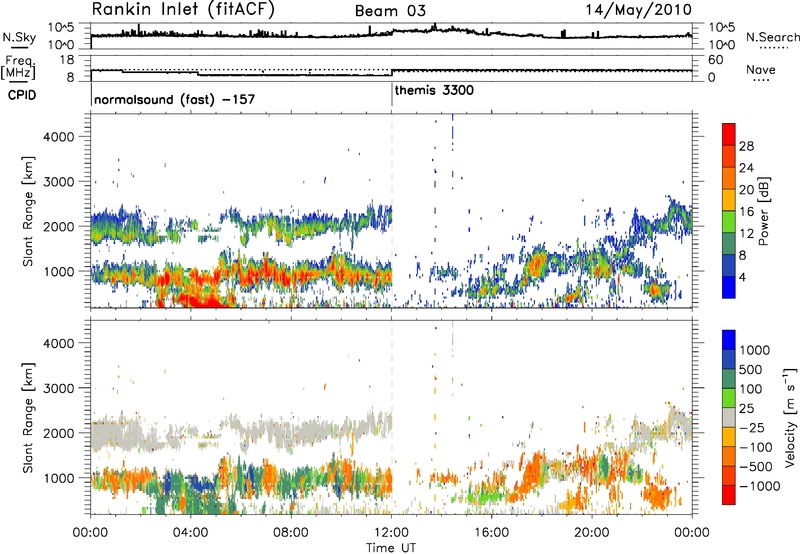Click the 'Velocity [m s-1]' colorbar title
Viewport: 800px width, 554px height.
coord(790,417)
